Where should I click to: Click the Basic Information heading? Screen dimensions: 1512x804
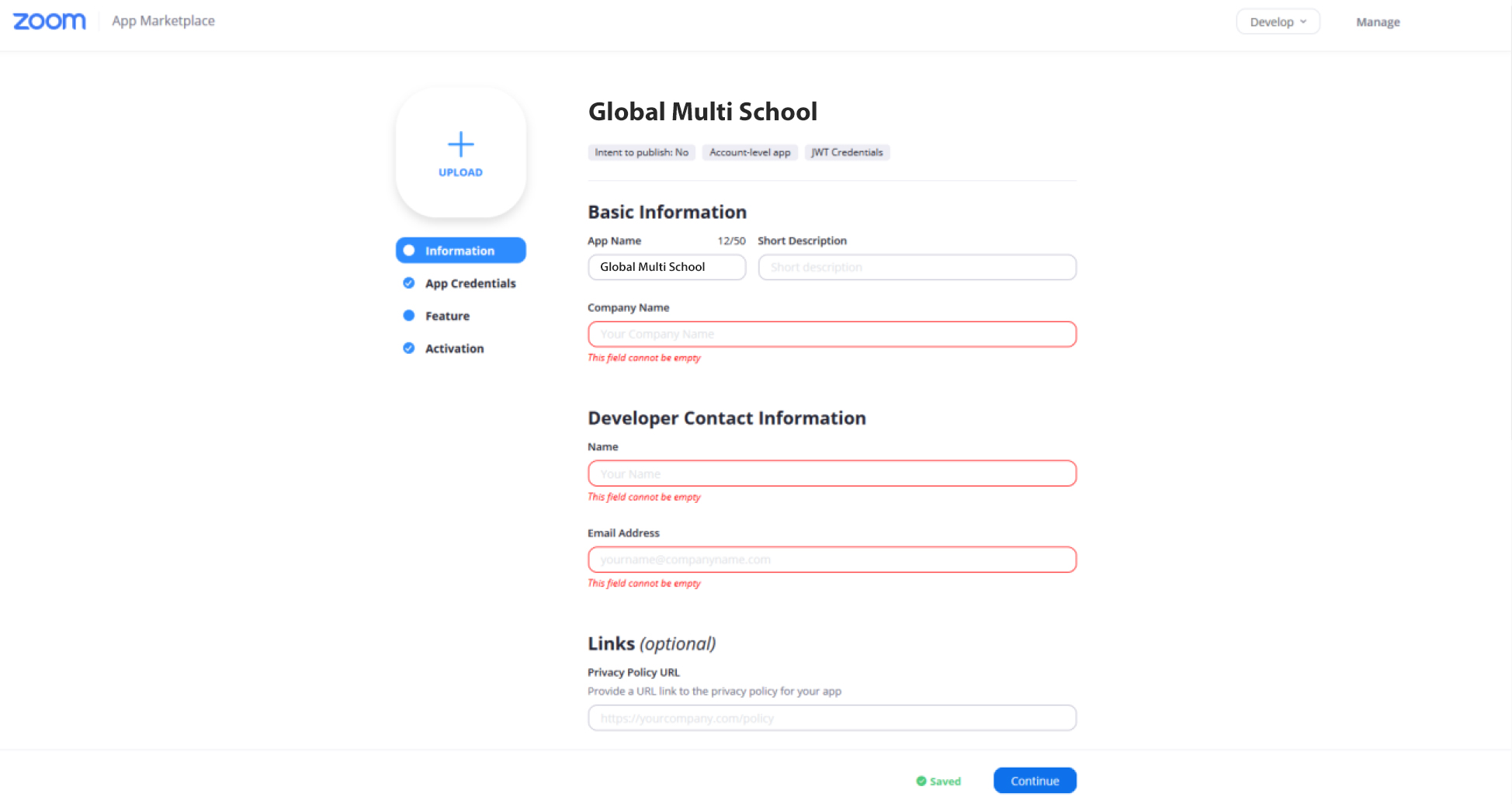point(667,212)
